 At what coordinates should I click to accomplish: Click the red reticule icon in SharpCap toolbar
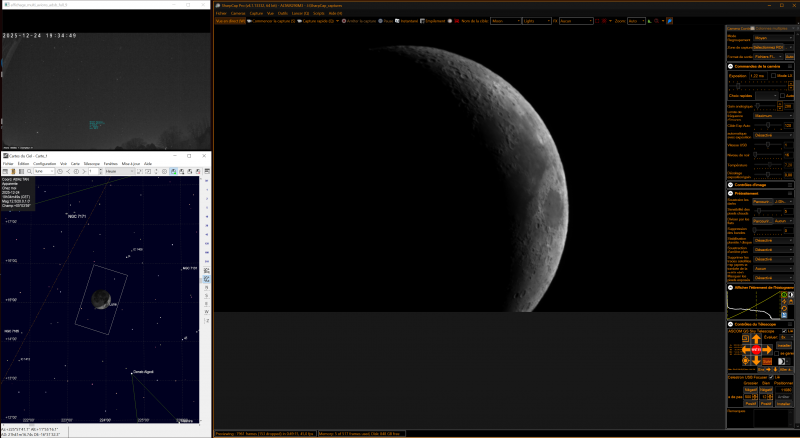605,21
